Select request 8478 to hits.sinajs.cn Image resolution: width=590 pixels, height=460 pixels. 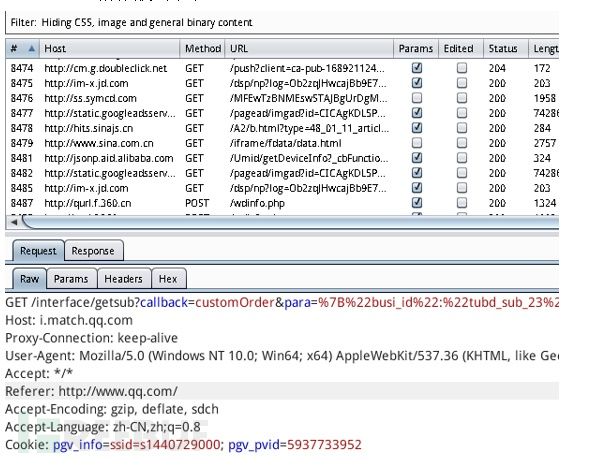click(x=282, y=128)
